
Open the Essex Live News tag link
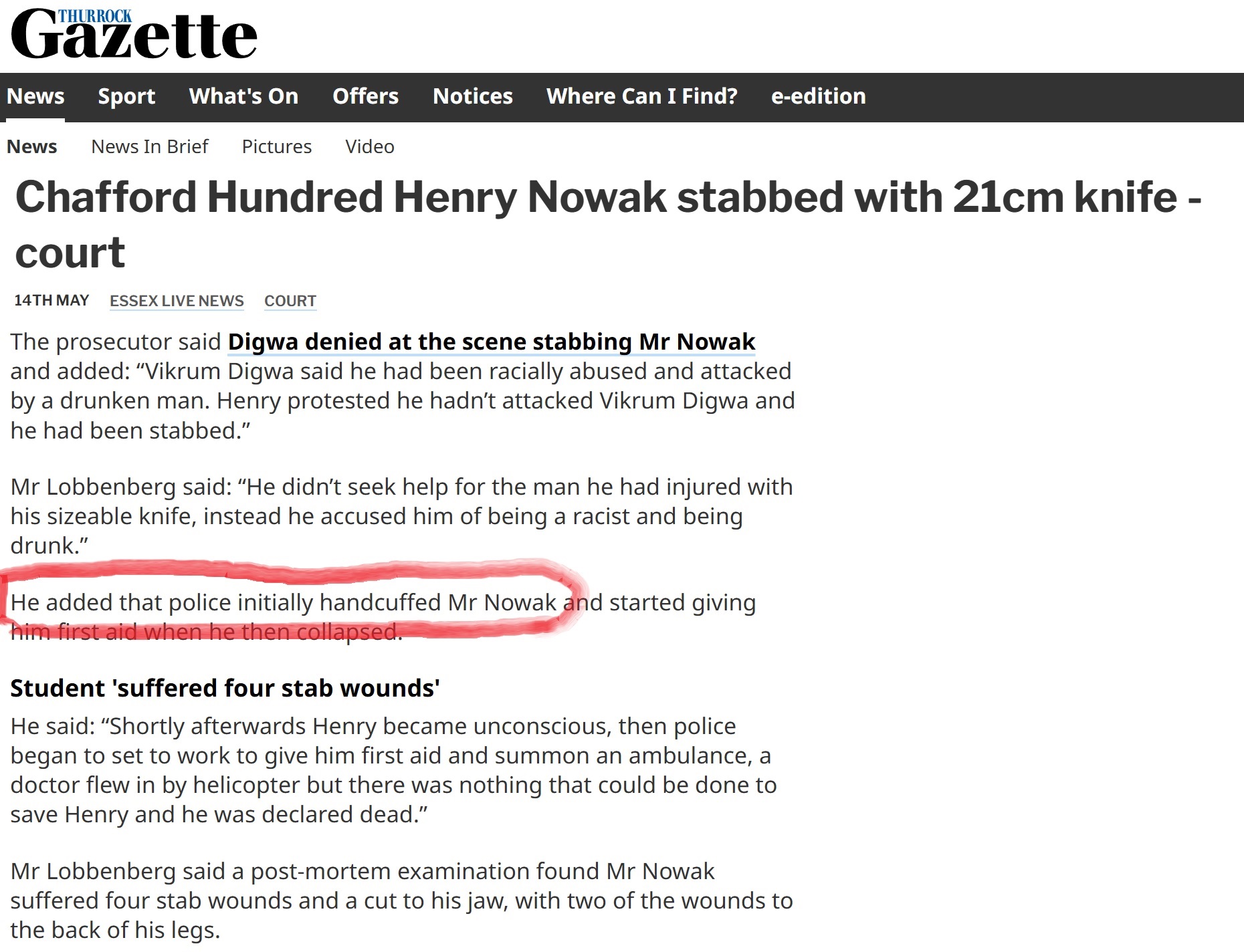(177, 301)
